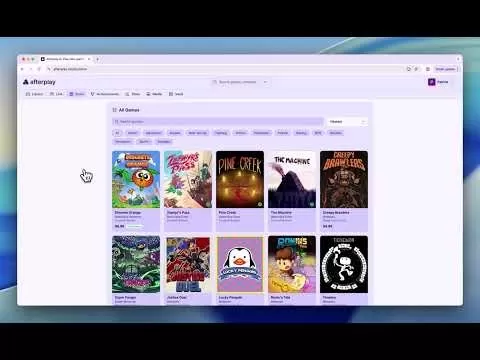Open the orange character game cover

[136, 179]
